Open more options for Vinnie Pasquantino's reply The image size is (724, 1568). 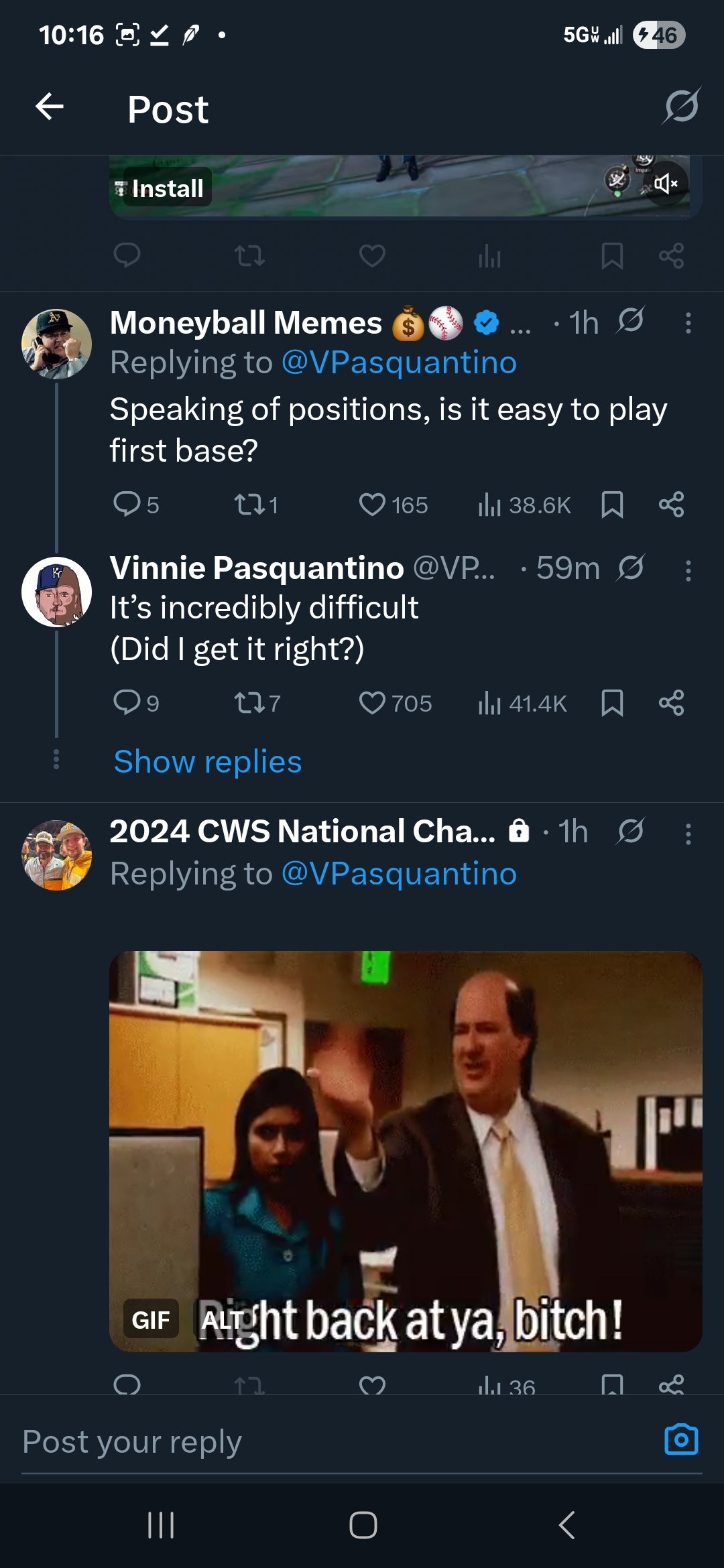coord(688,571)
